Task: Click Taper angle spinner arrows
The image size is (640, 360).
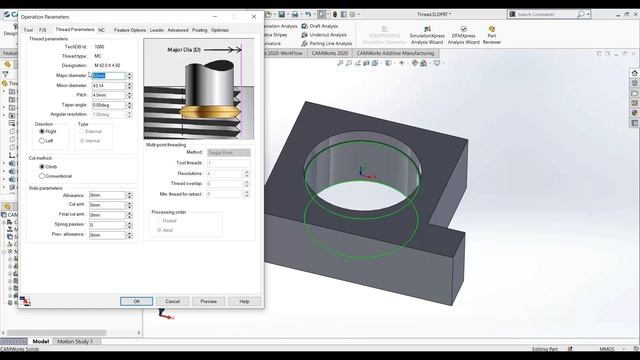Action: point(129,105)
